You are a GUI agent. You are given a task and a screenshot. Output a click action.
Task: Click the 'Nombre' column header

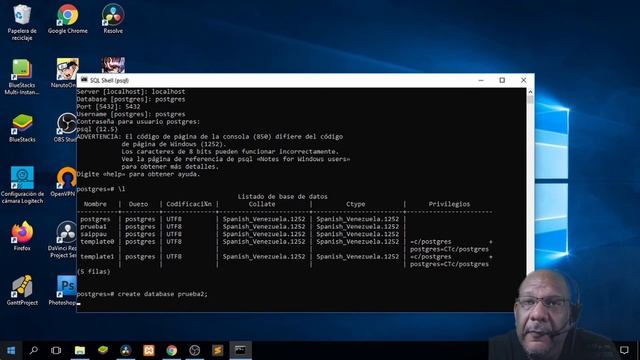(x=95, y=204)
